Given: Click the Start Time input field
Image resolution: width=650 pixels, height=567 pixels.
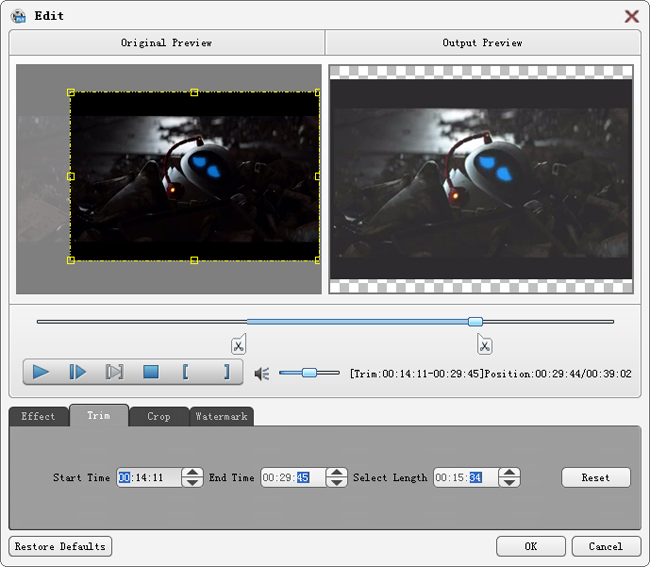Looking at the screenshot, I should (x=149, y=477).
